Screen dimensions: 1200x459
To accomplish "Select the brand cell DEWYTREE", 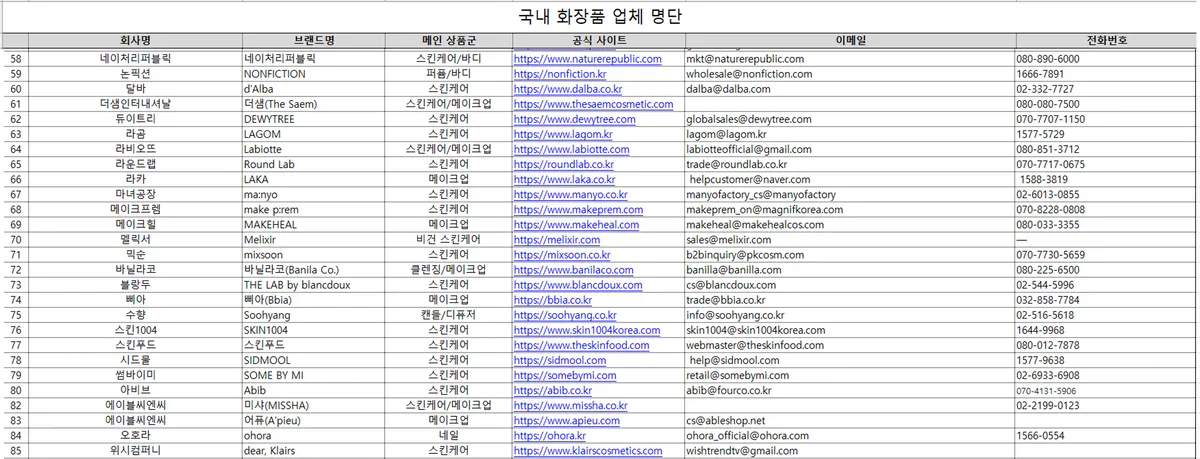I will tap(315, 119).
